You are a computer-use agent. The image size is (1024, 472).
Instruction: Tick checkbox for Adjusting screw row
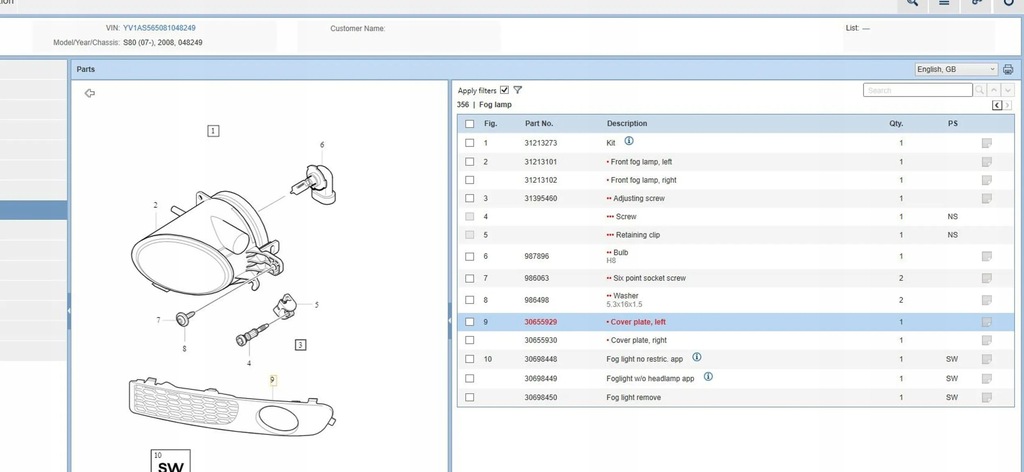470,198
